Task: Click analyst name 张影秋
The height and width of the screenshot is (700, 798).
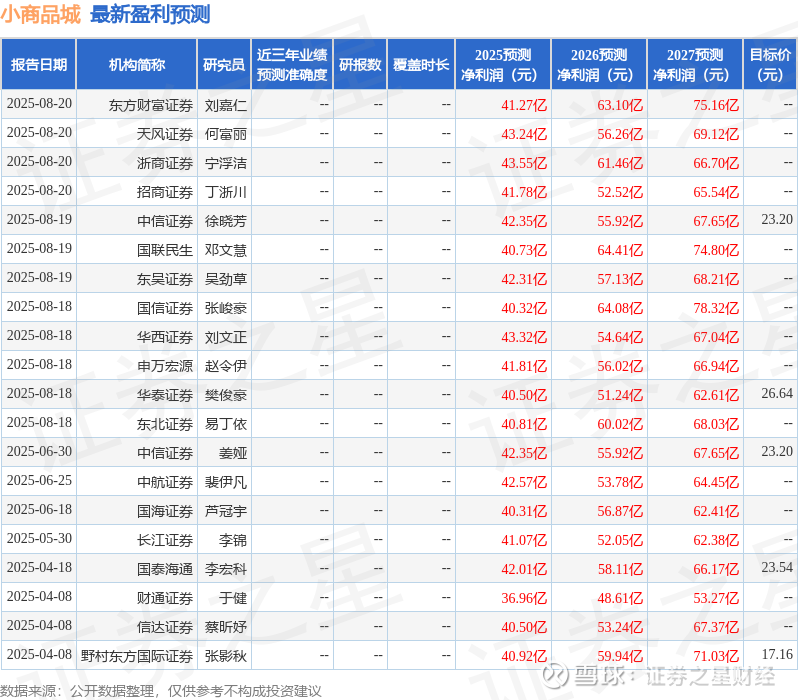Action: [225, 657]
